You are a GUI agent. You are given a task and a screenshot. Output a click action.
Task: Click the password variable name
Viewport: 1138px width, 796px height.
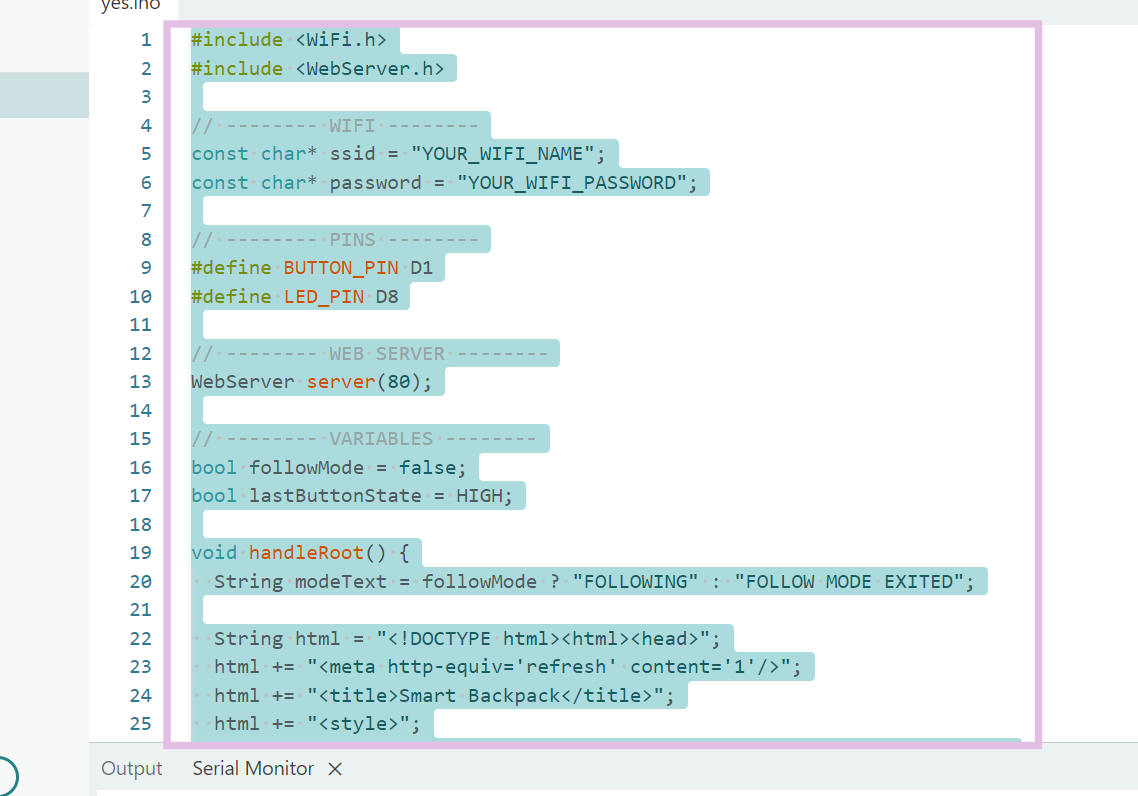(375, 183)
